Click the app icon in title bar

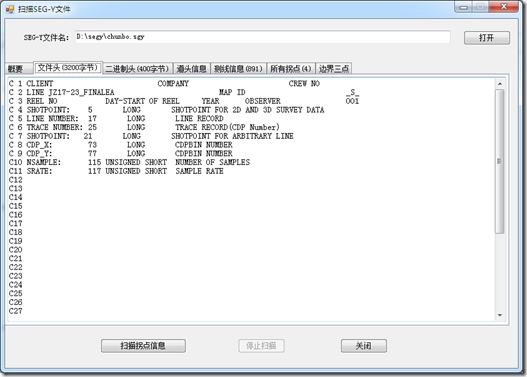[10, 9]
